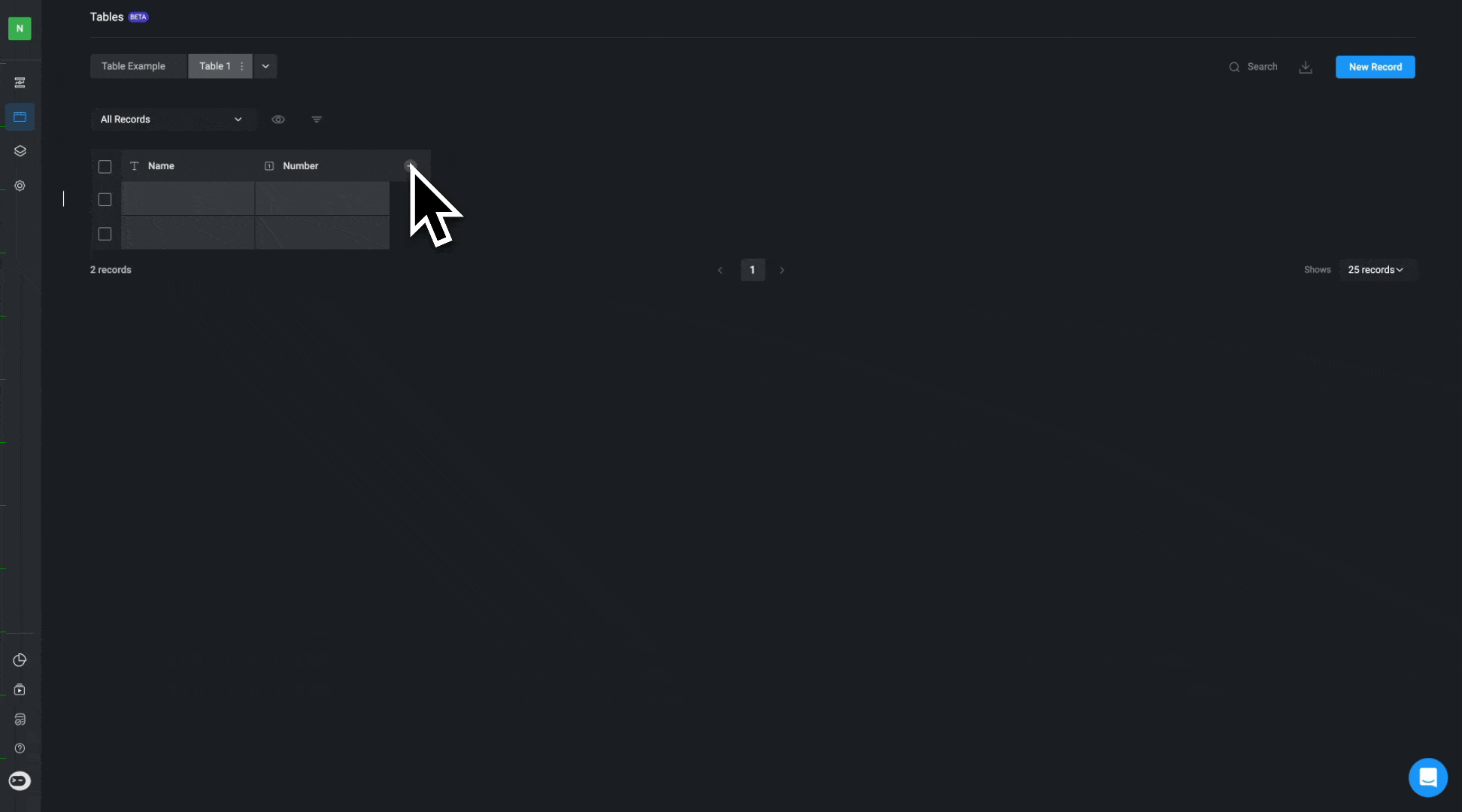The height and width of the screenshot is (812, 1462).
Task: Open the filter icon next to All Records
Action: [x=317, y=120]
